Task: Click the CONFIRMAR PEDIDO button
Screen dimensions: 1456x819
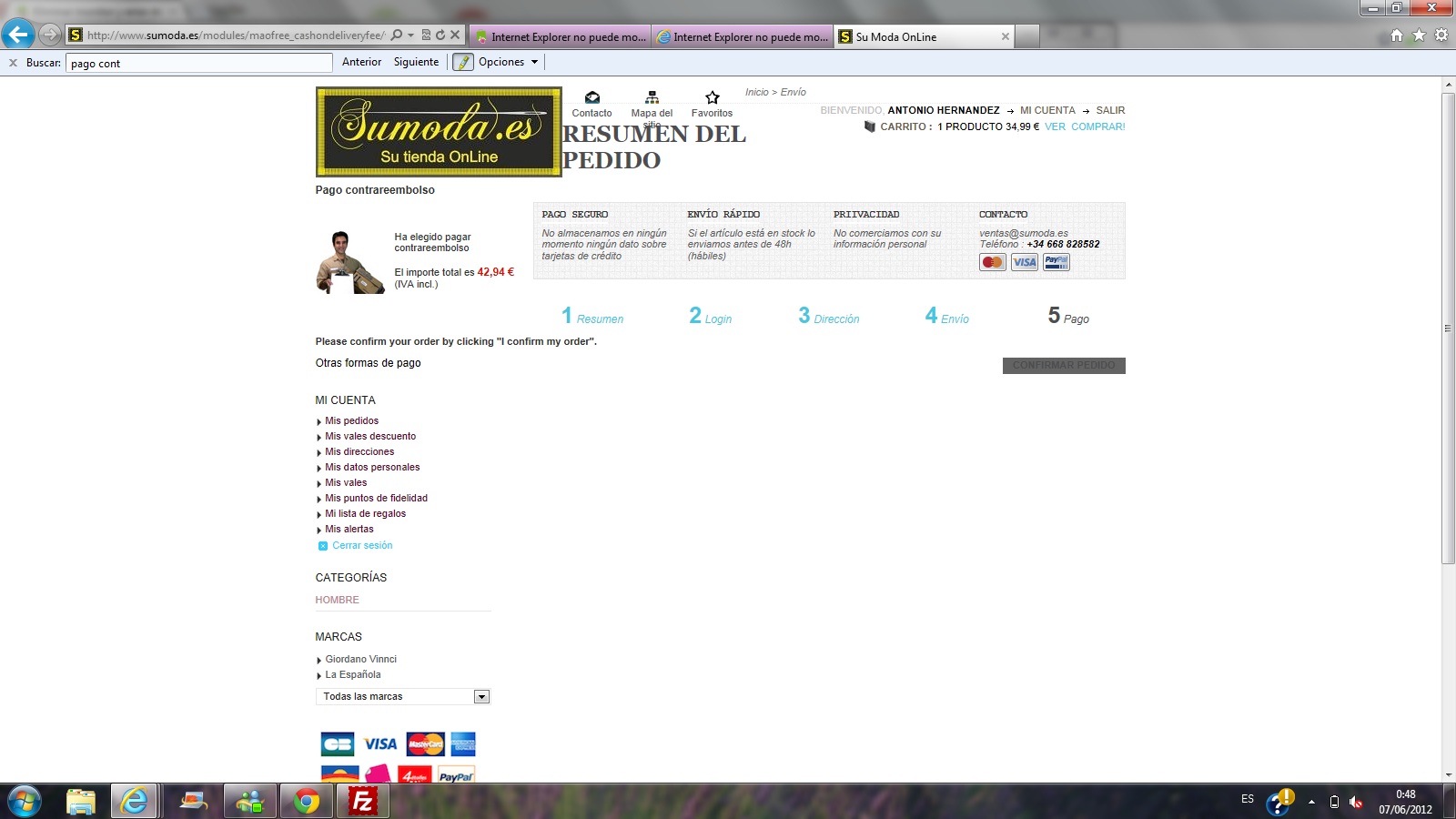Action: pos(1064,365)
